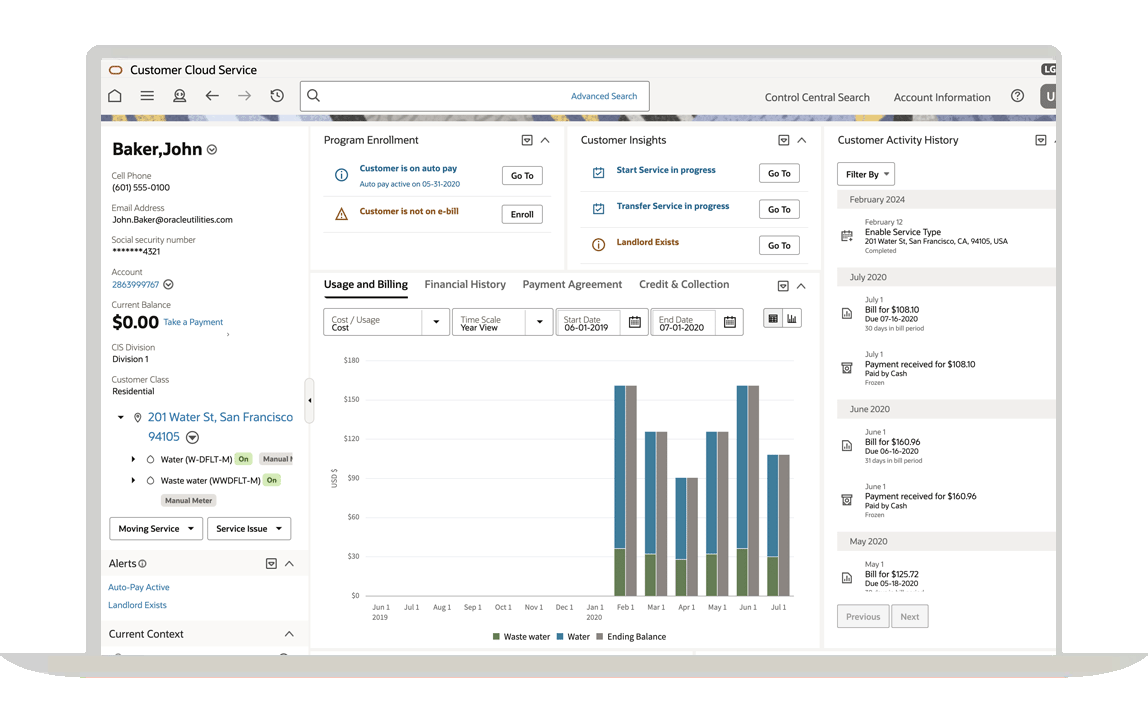Switch to table data view
This screenshot has width=1148, height=724.
(x=773, y=319)
